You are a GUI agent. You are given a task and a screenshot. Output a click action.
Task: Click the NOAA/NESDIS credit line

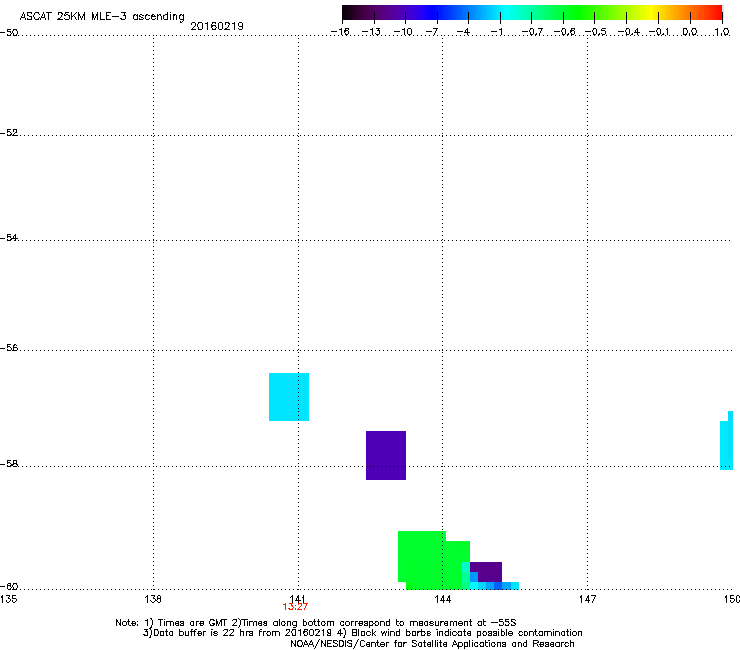click(x=432, y=643)
